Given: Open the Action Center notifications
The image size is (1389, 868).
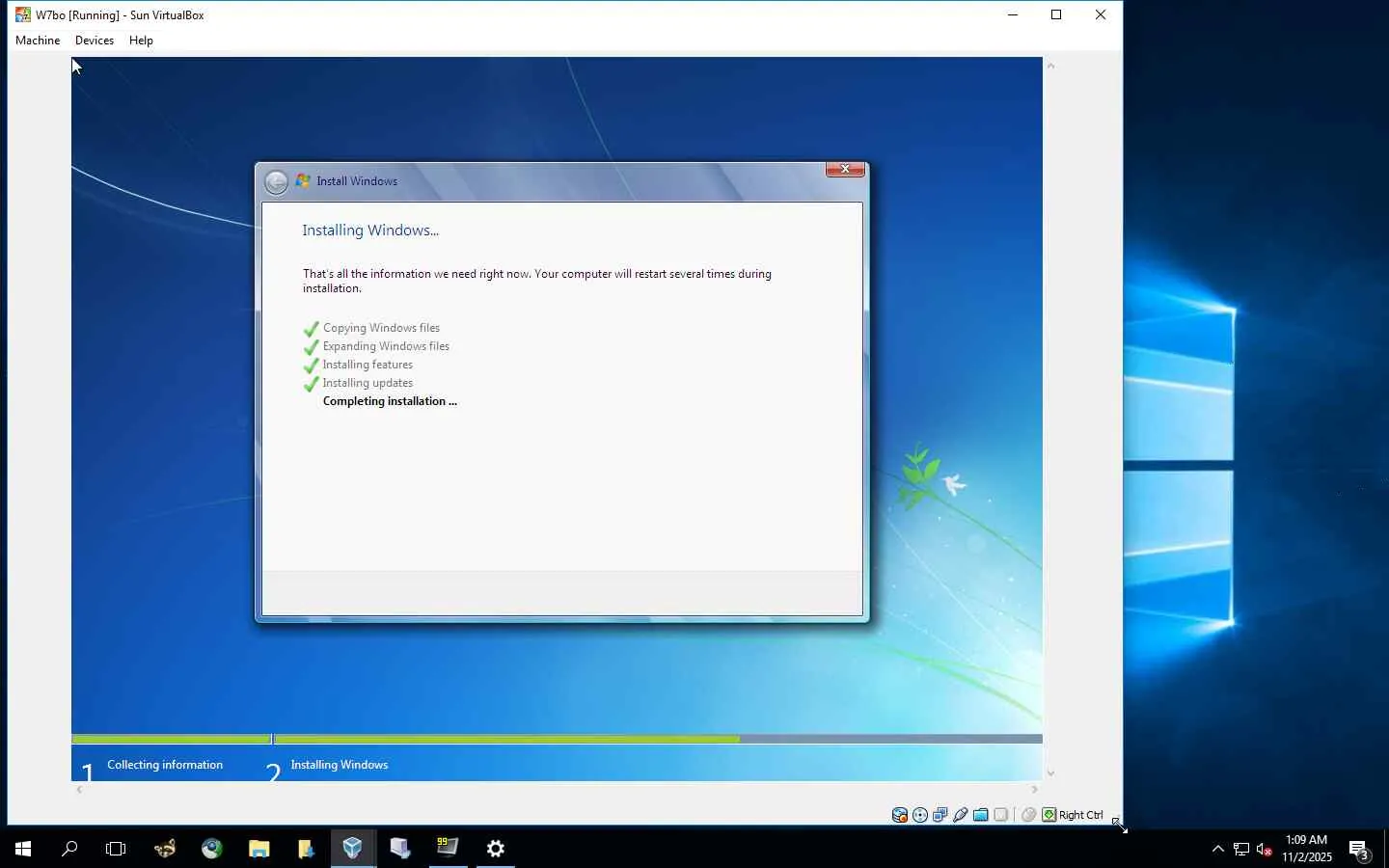Looking at the screenshot, I should (x=1359, y=849).
